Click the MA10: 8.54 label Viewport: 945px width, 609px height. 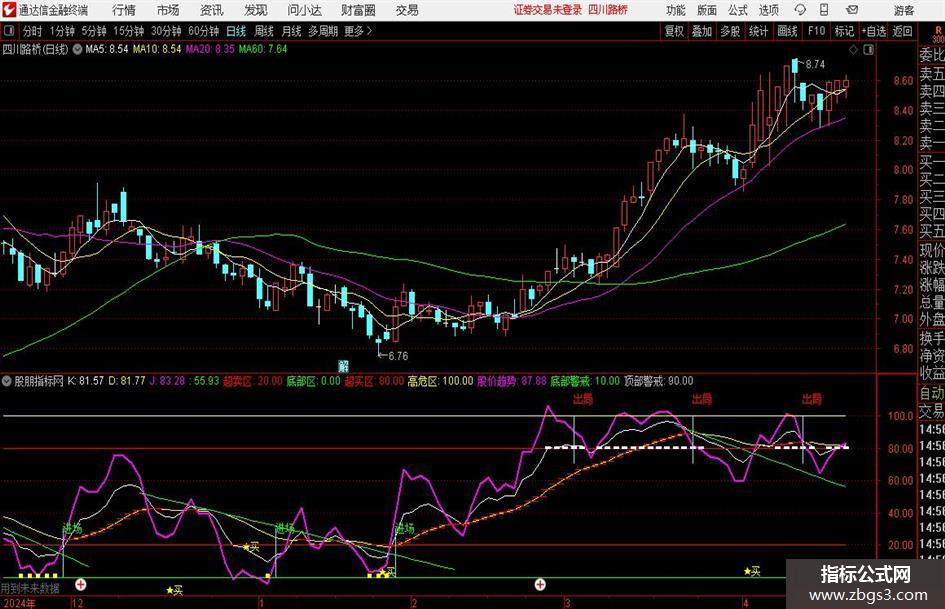pos(157,49)
